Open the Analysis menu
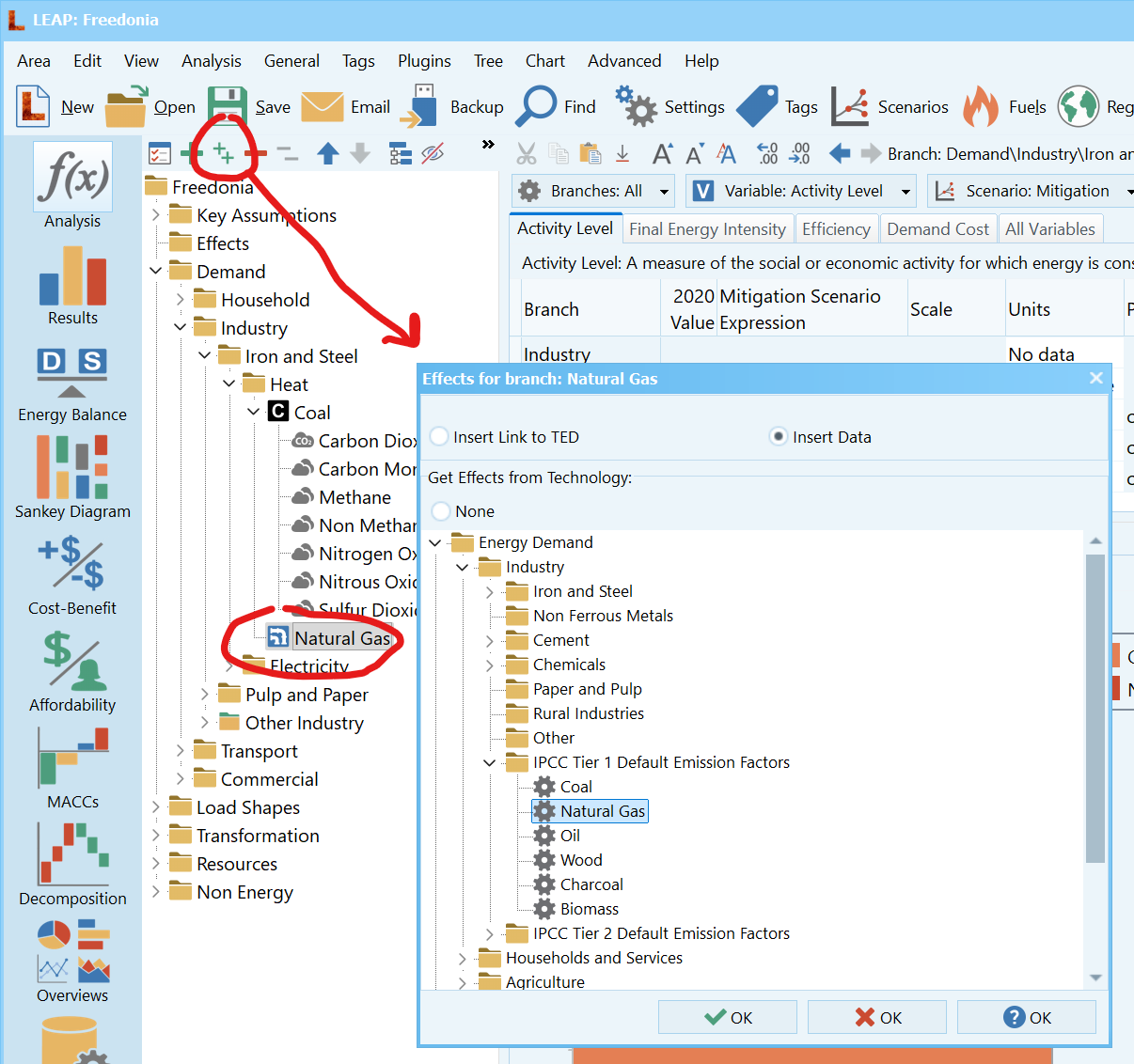Screen dimensions: 1134x1064 pyautogui.click(x=212, y=61)
